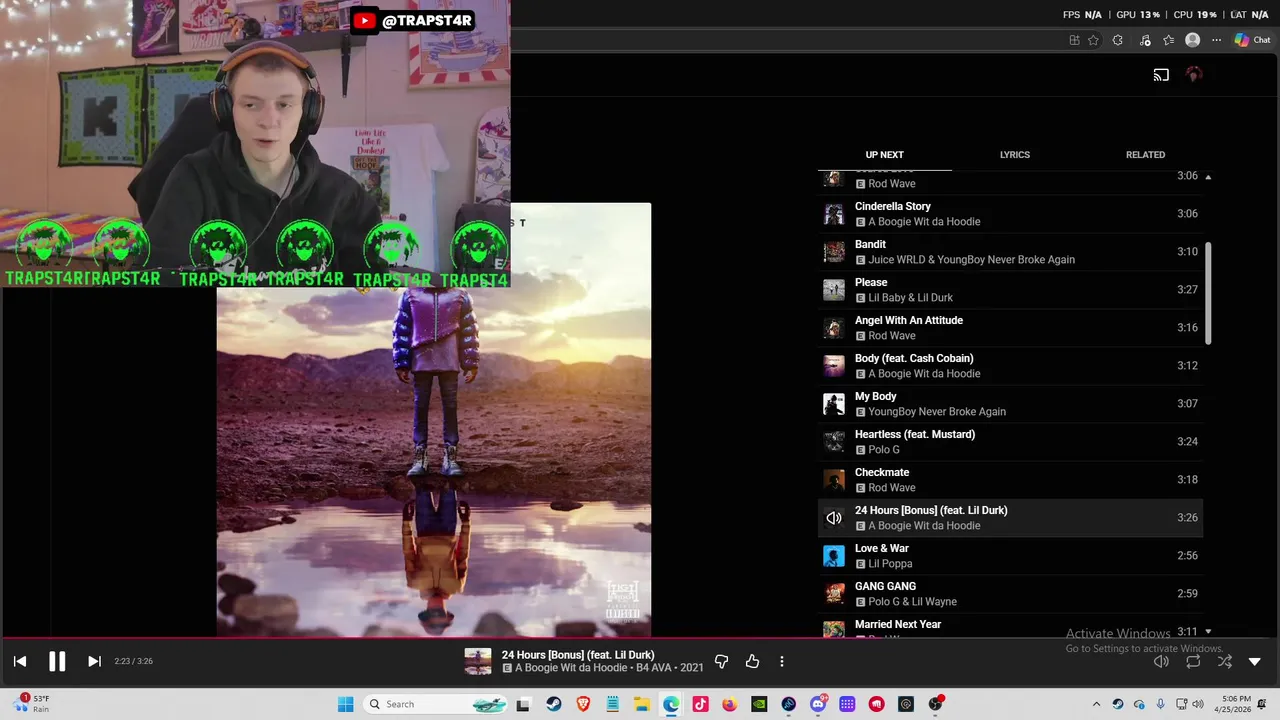Screen dimensions: 1280x720
Task: Select Heartless (feat. Mustard) in queue
Action: click(x=1010, y=442)
